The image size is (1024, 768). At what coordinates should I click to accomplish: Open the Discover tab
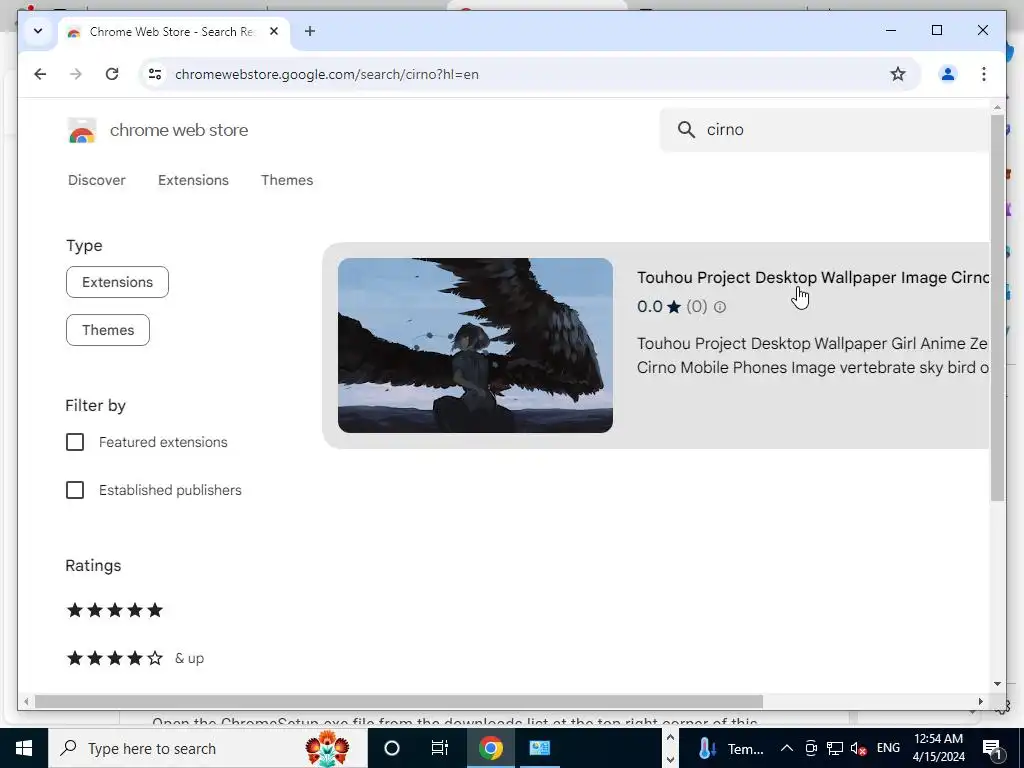[97, 180]
